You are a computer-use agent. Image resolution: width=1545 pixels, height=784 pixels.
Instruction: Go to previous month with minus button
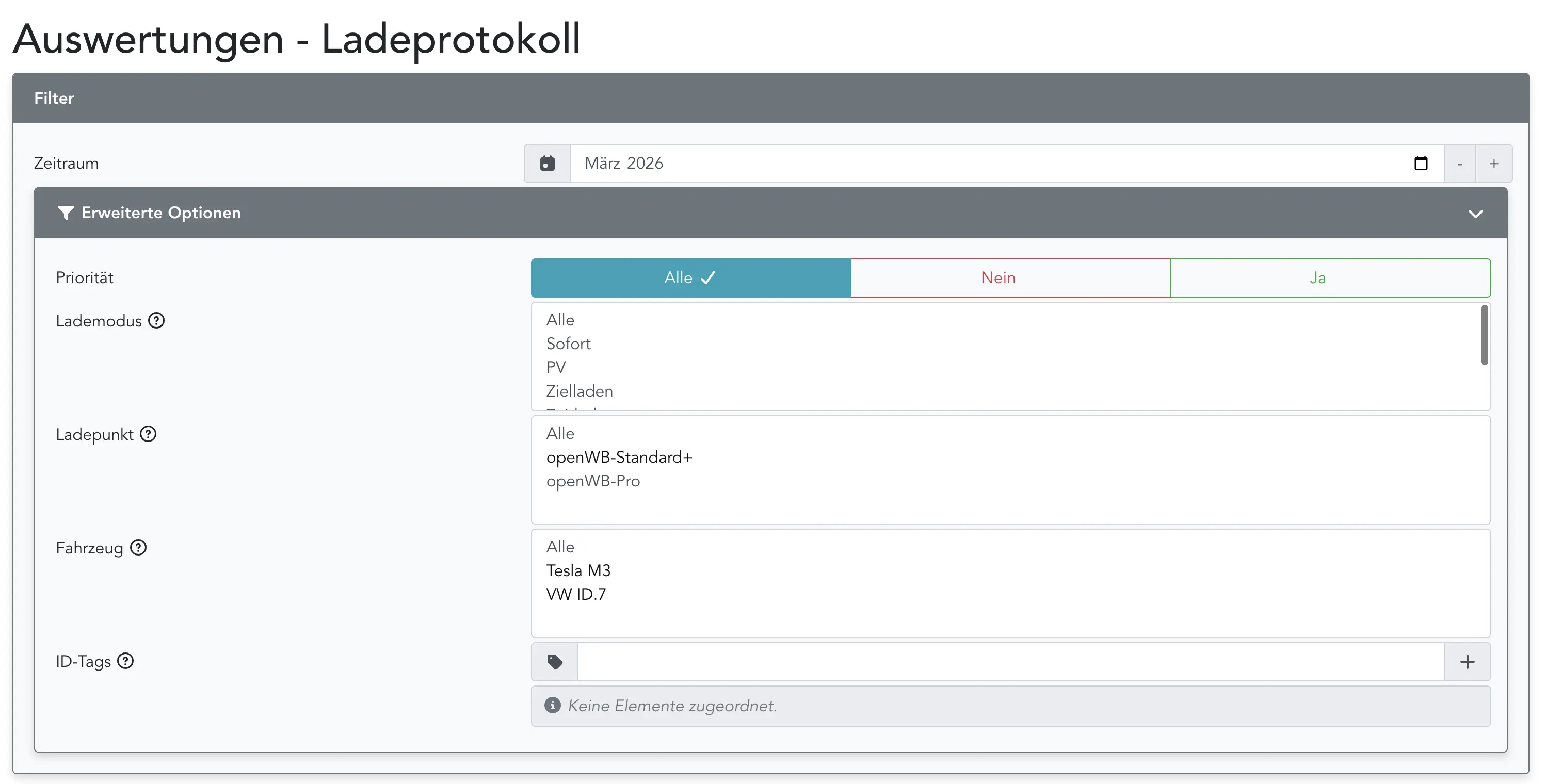click(1459, 163)
